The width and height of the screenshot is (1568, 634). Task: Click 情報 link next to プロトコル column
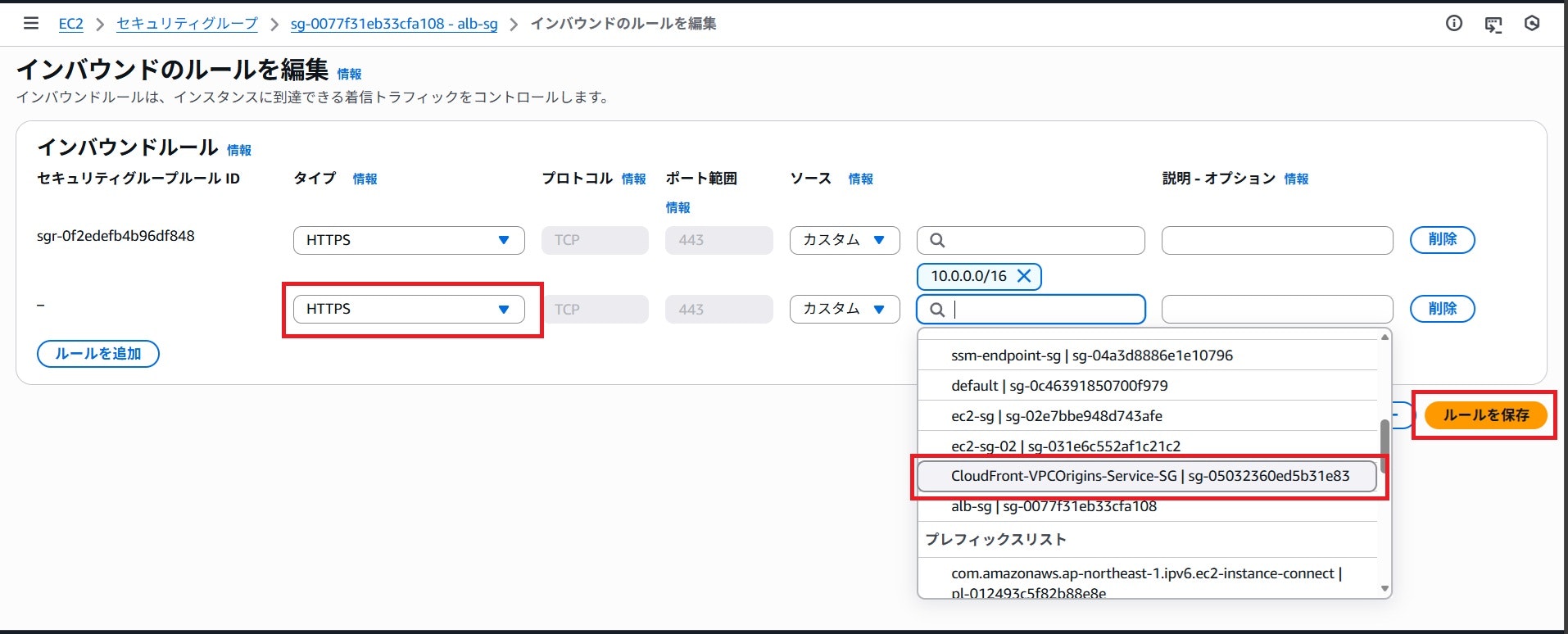point(634,179)
